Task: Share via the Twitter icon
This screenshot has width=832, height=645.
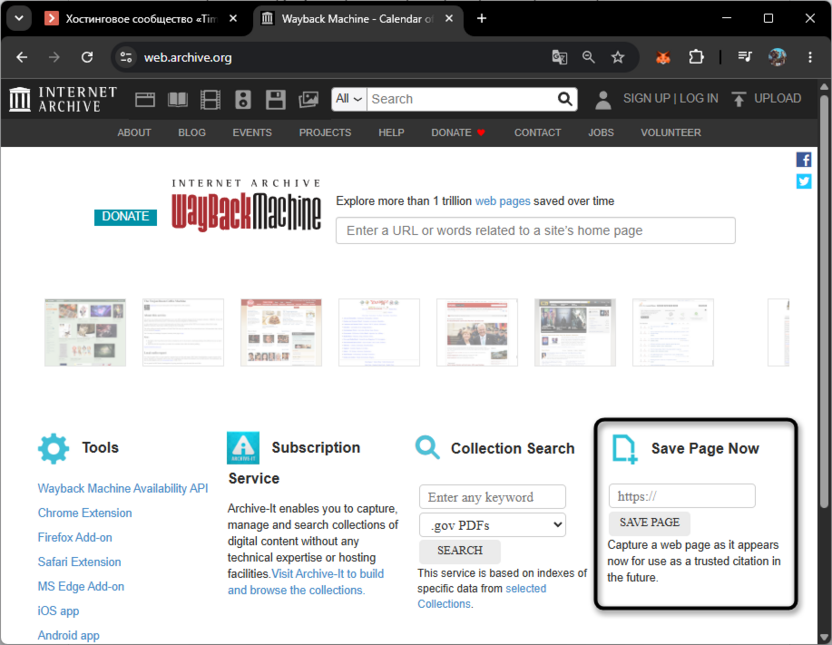Action: click(x=803, y=181)
